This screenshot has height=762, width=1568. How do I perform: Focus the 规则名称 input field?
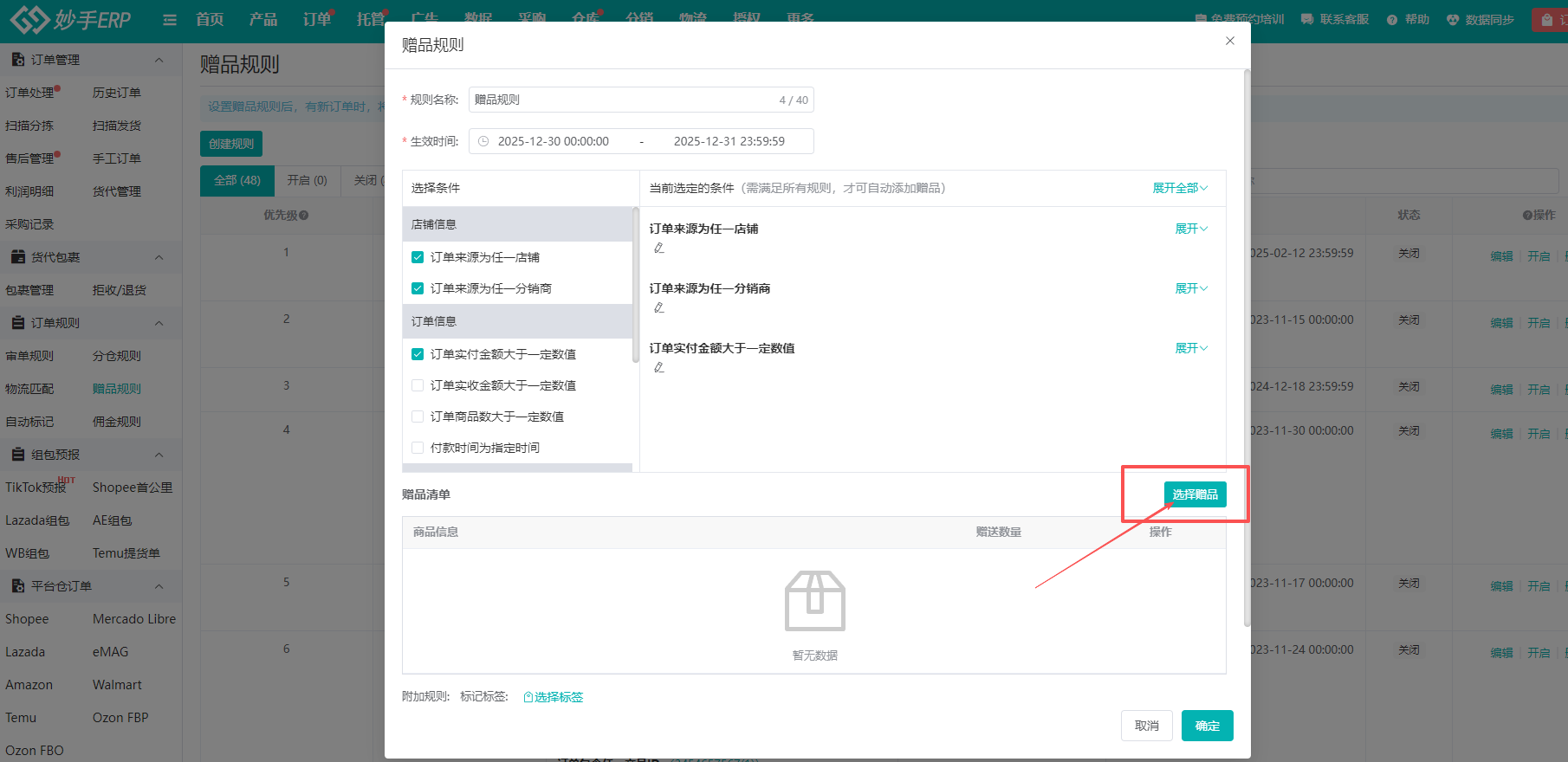(641, 100)
